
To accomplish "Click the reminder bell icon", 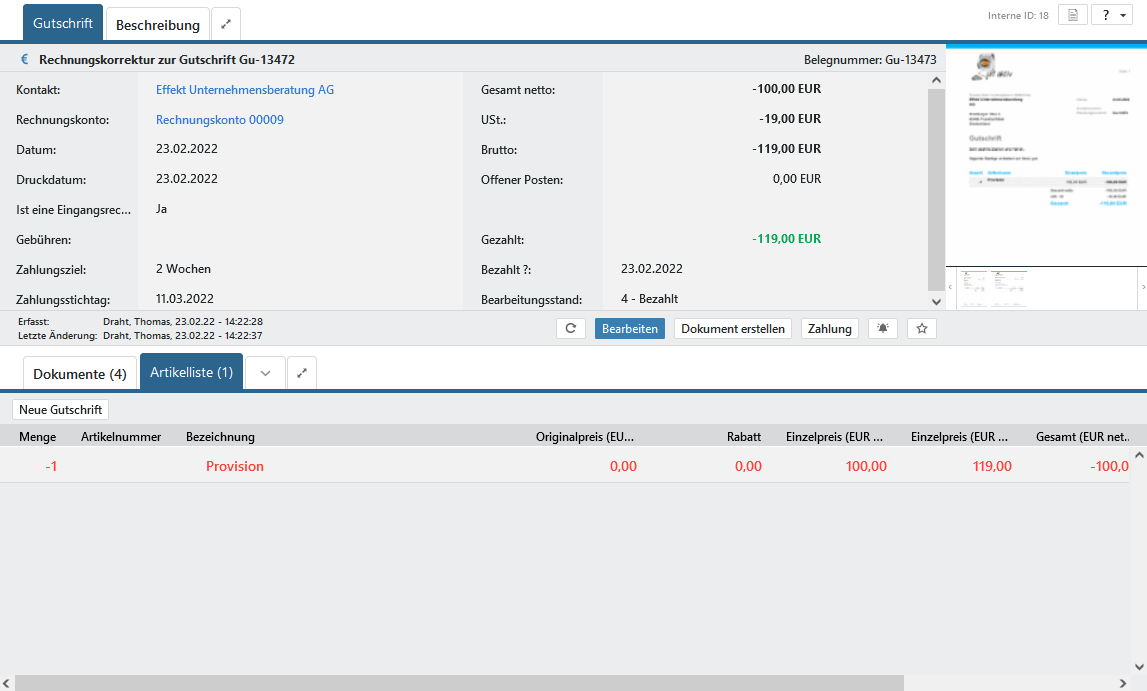I will (883, 328).
